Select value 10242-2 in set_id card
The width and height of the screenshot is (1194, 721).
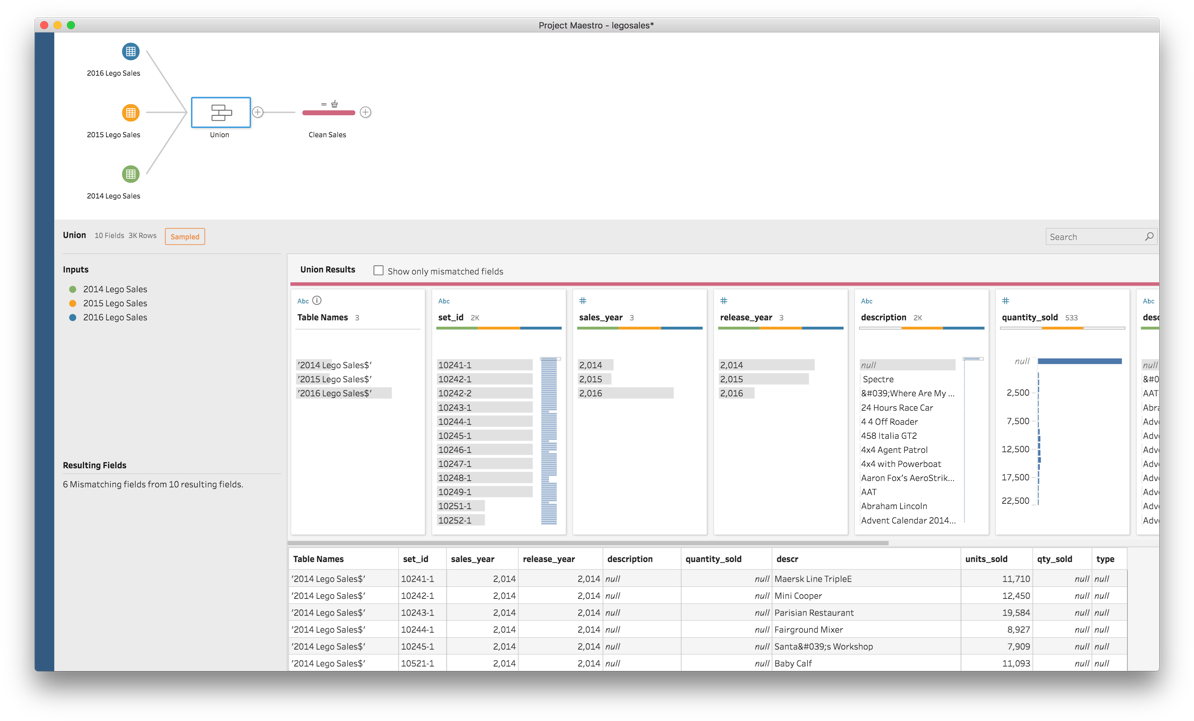(484, 394)
